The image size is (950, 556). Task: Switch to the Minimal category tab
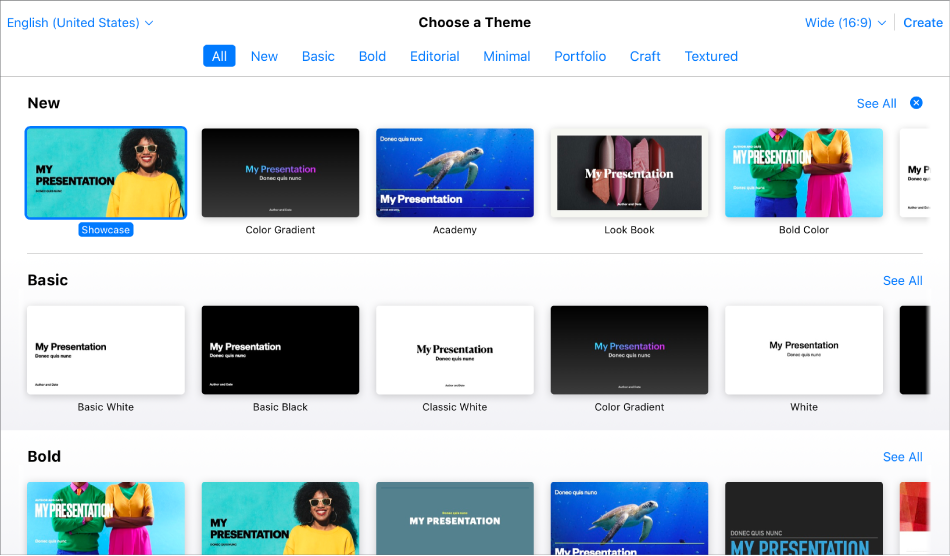[x=507, y=56]
